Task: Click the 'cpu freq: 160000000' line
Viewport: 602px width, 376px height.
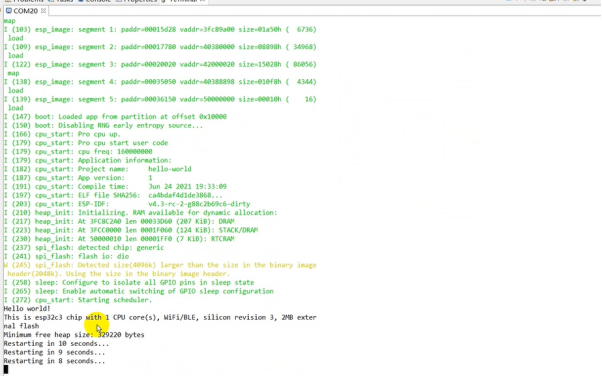Action: coord(78,151)
